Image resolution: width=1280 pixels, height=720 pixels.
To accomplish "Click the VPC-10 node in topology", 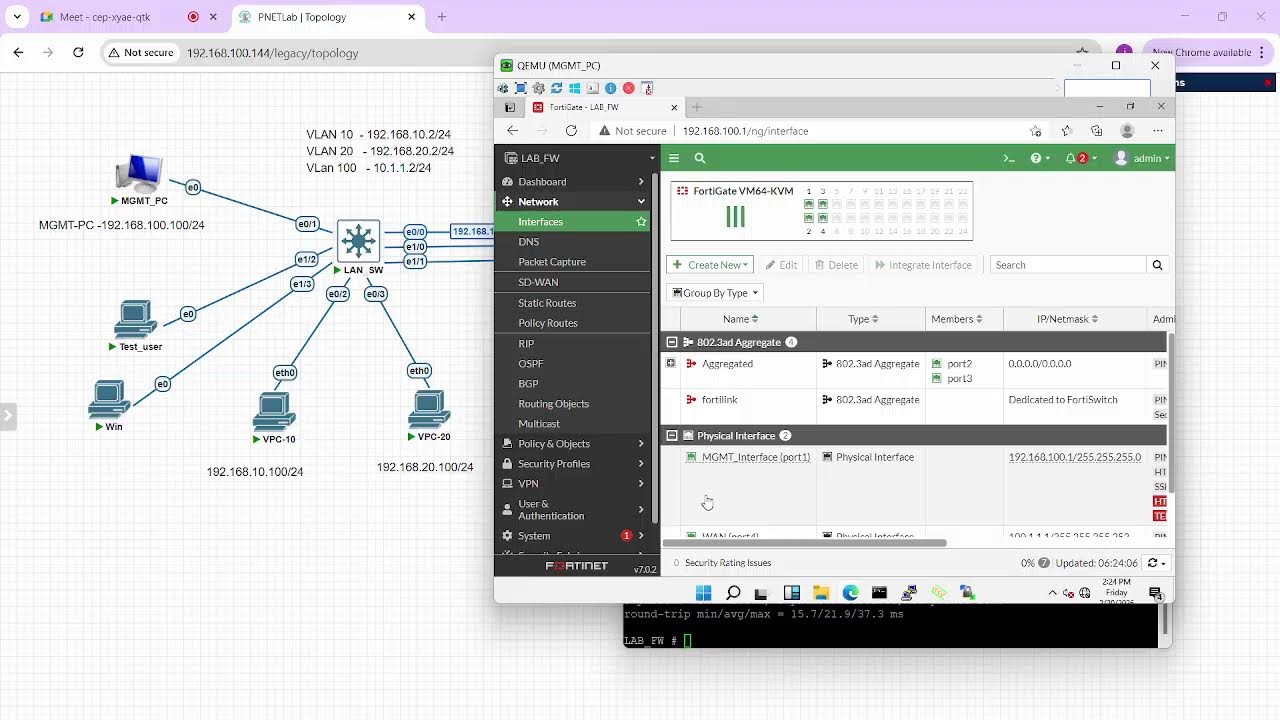I will coord(273,412).
